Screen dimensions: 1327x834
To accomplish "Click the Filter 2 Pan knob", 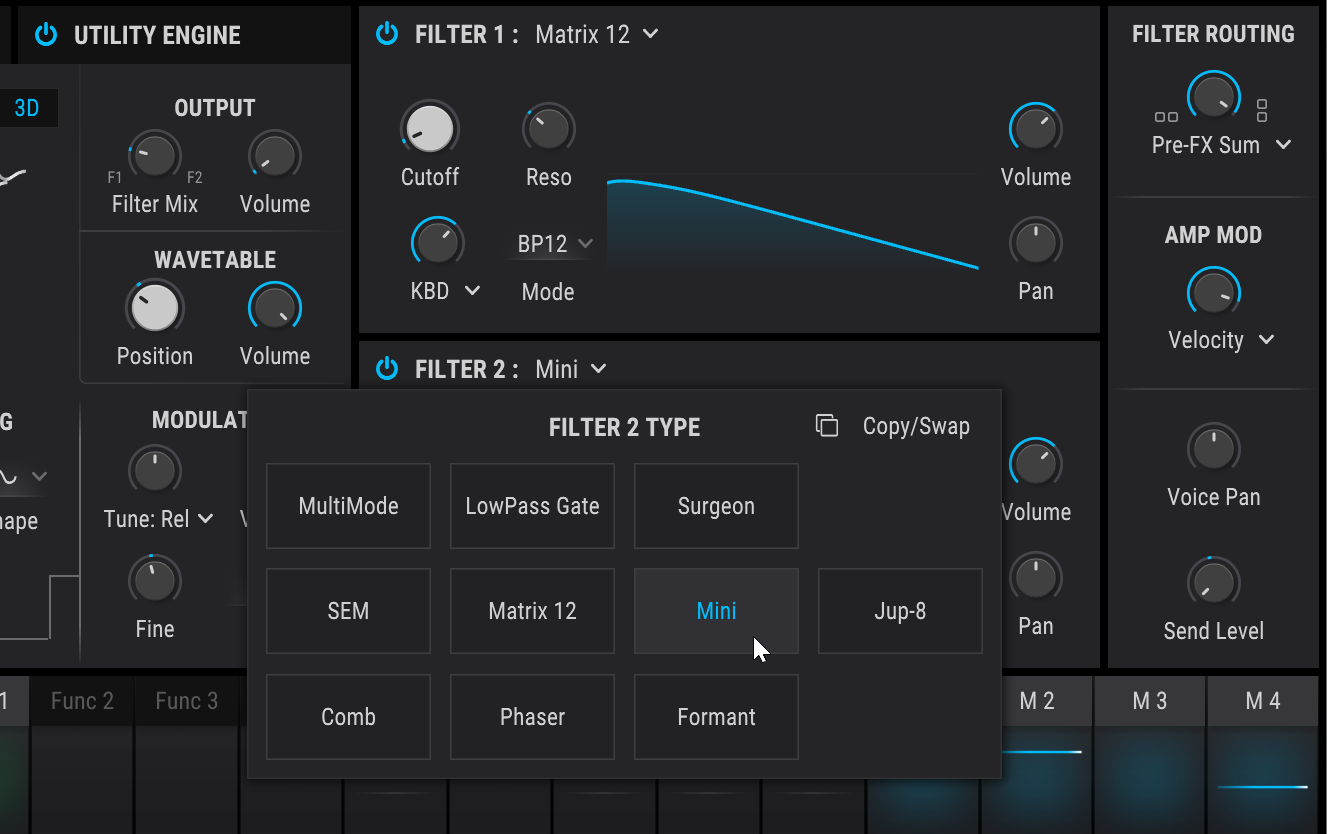I will tap(1036, 578).
